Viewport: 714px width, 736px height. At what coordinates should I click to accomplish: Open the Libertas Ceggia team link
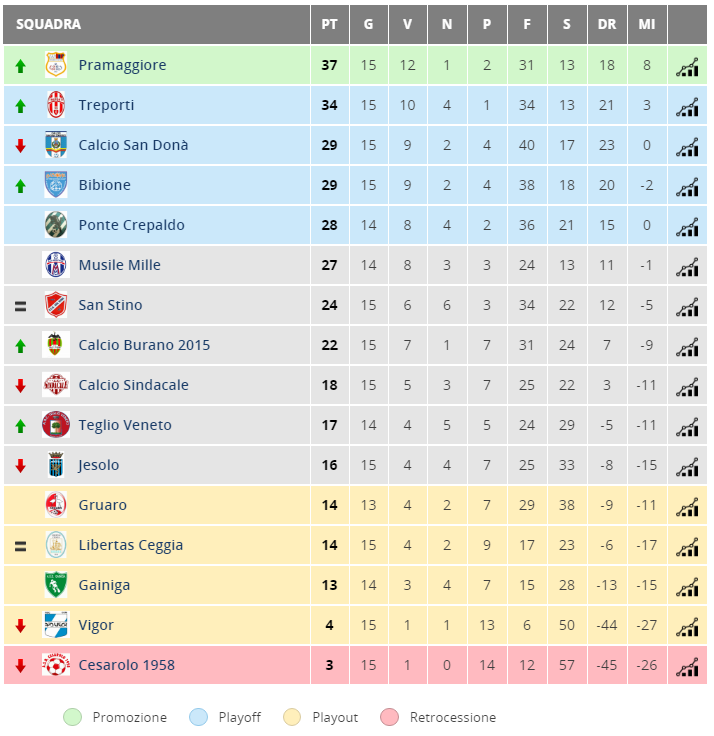coord(131,545)
